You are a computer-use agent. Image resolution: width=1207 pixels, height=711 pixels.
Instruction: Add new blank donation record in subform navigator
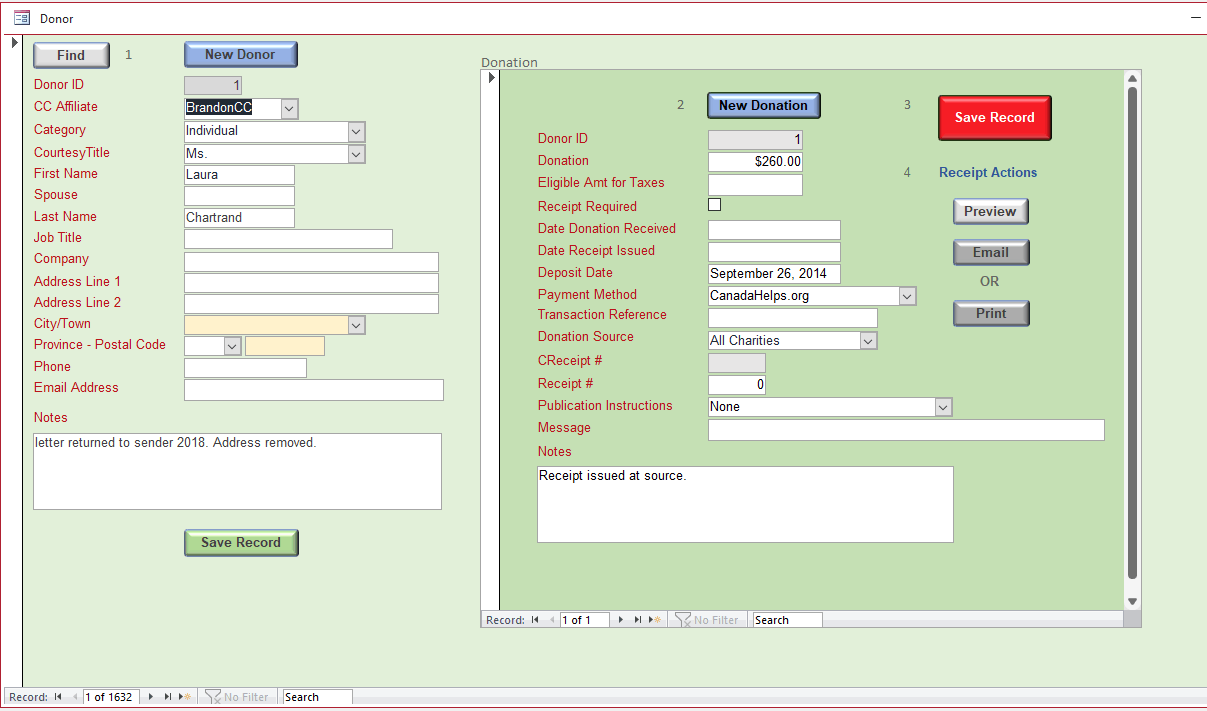[655, 620]
